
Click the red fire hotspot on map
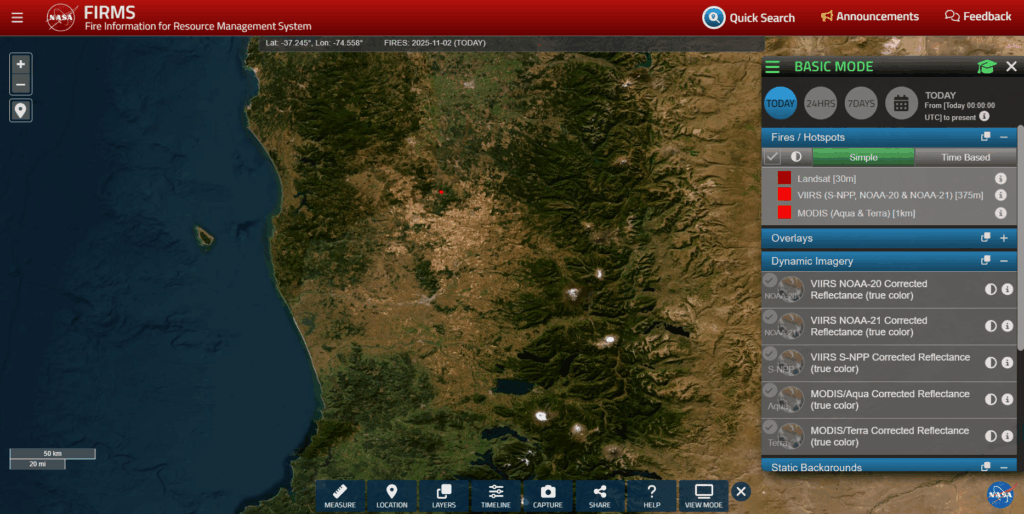point(440,191)
